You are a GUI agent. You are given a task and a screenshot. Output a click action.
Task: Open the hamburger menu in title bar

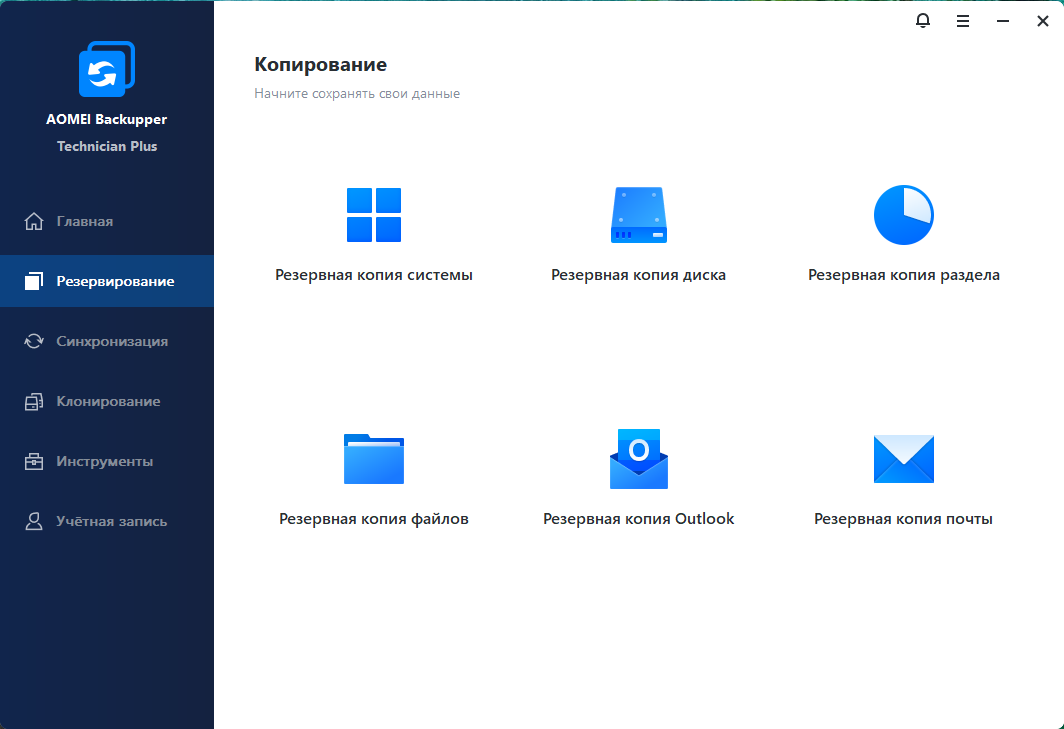[x=962, y=21]
